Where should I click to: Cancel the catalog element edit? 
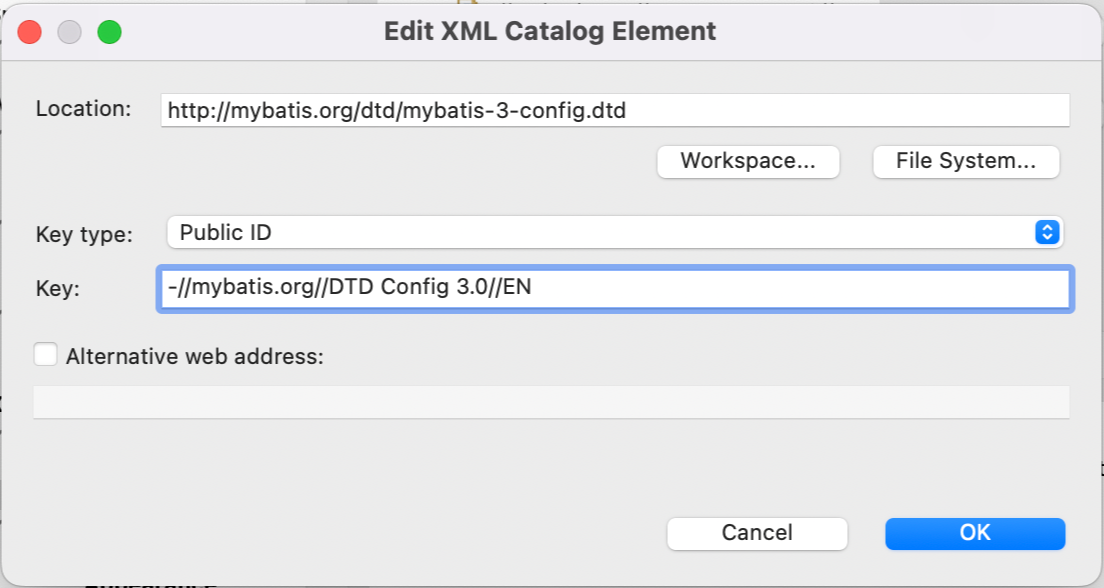[x=757, y=533]
